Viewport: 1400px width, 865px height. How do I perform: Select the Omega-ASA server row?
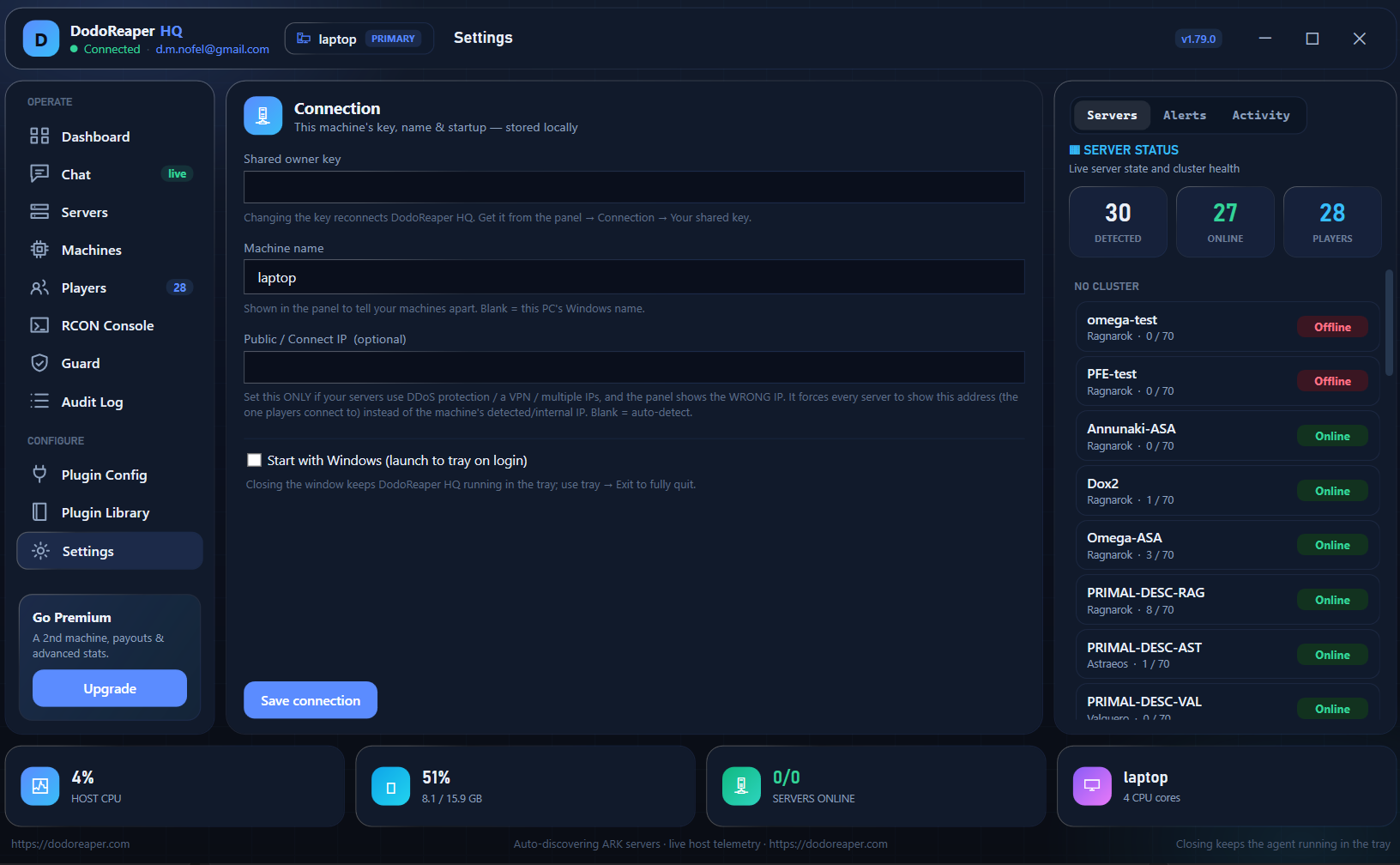click(x=1228, y=545)
